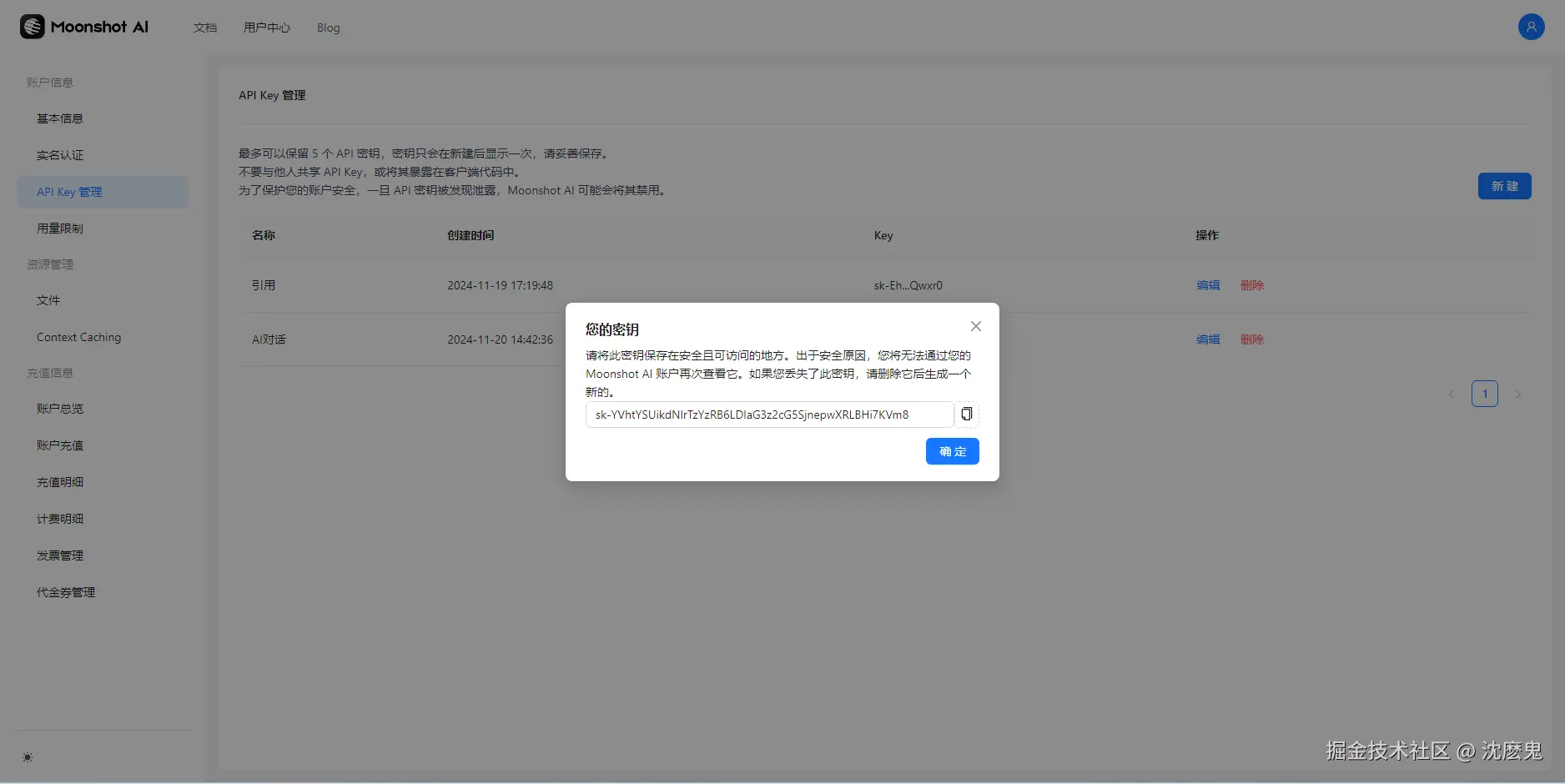Select page 1 in pagination
1565x784 pixels.
[x=1485, y=394]
